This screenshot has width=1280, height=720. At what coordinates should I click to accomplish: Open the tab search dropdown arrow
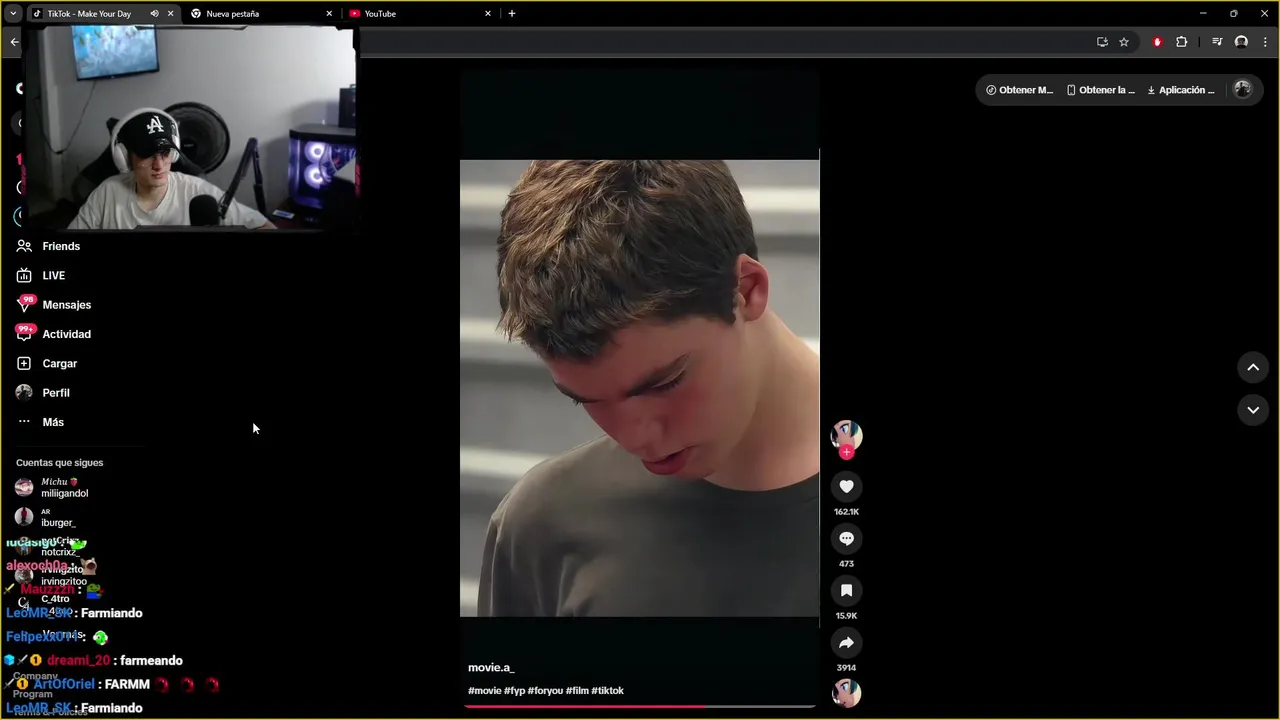pos(13,14)
